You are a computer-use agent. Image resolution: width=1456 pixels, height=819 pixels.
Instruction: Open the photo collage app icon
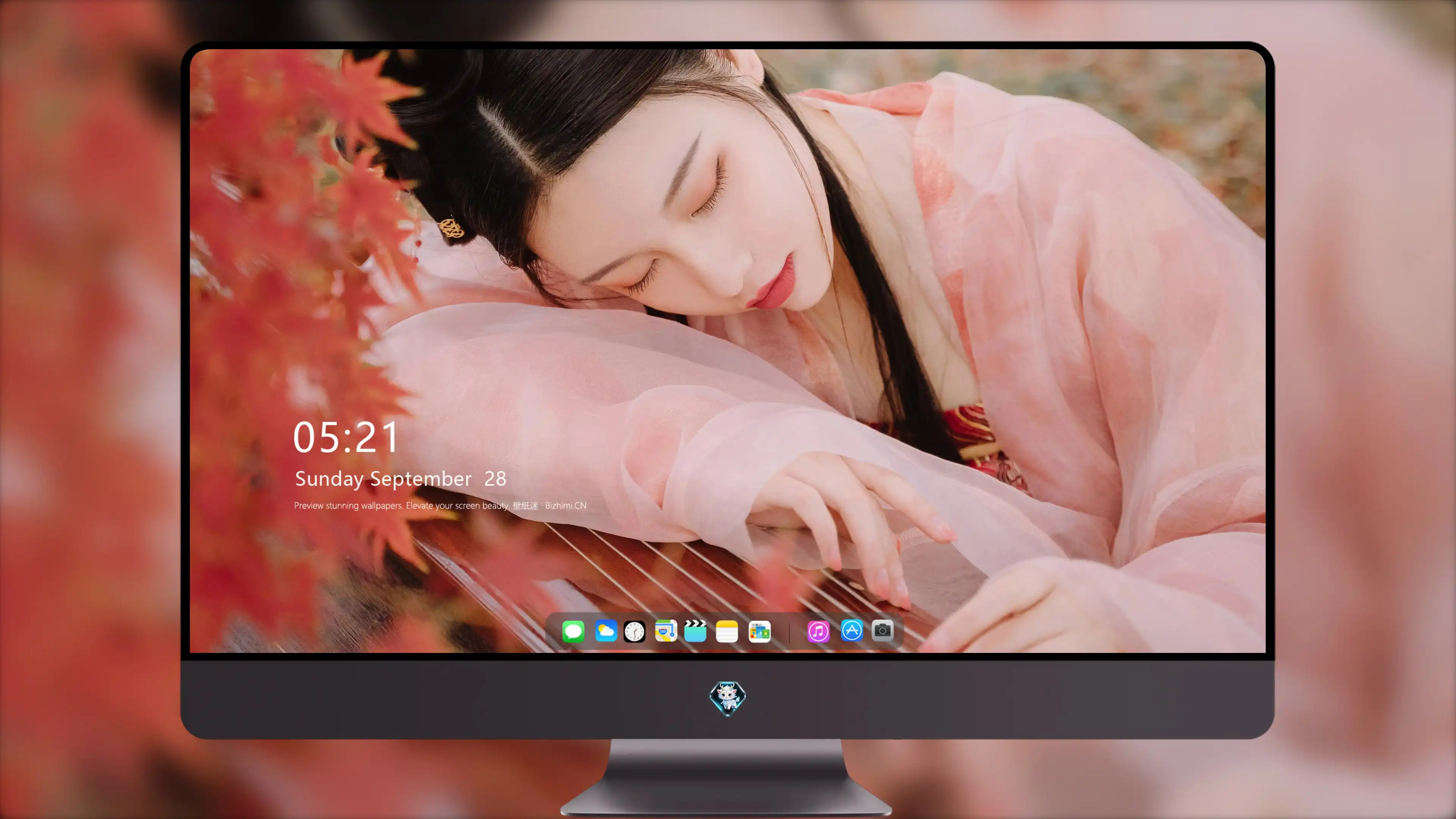pyautogui.click(x=759, y=631)
